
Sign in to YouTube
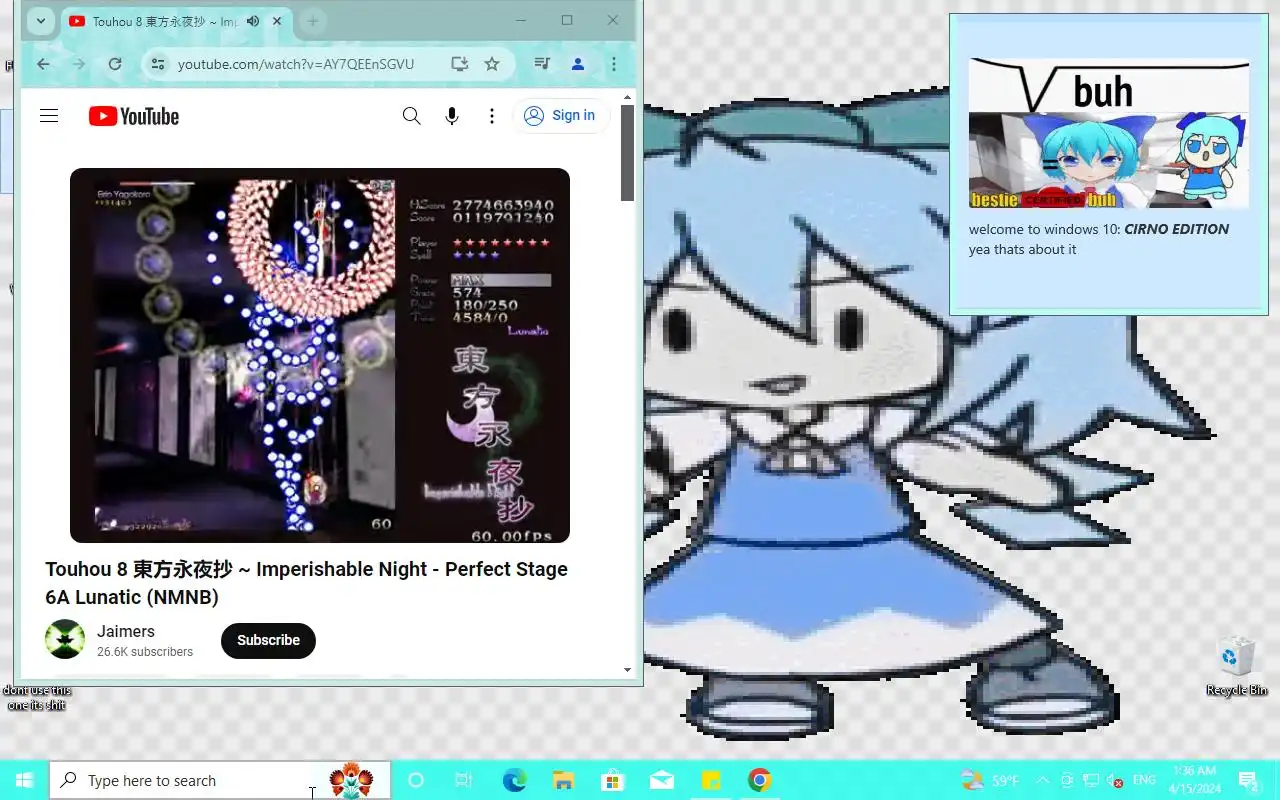(x=561, y=116)
